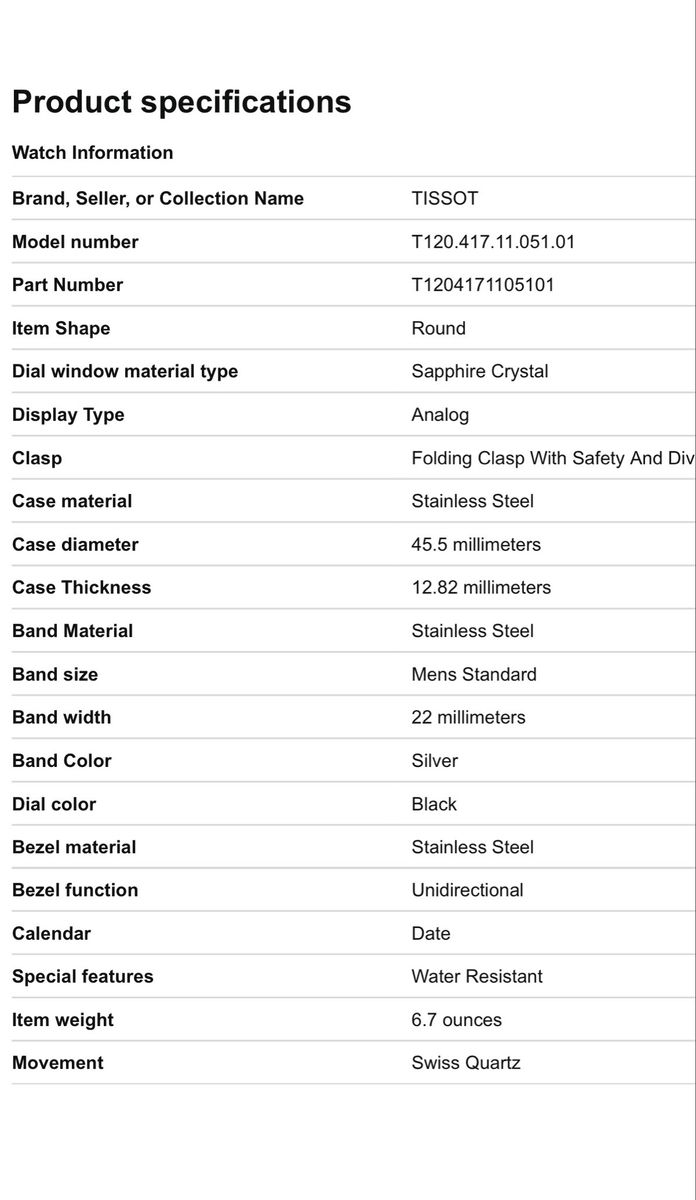The width and height of the screenshot is (696, 1200).
Task: Select the Mens Standard band size value
Action: (x=474, y=674)
